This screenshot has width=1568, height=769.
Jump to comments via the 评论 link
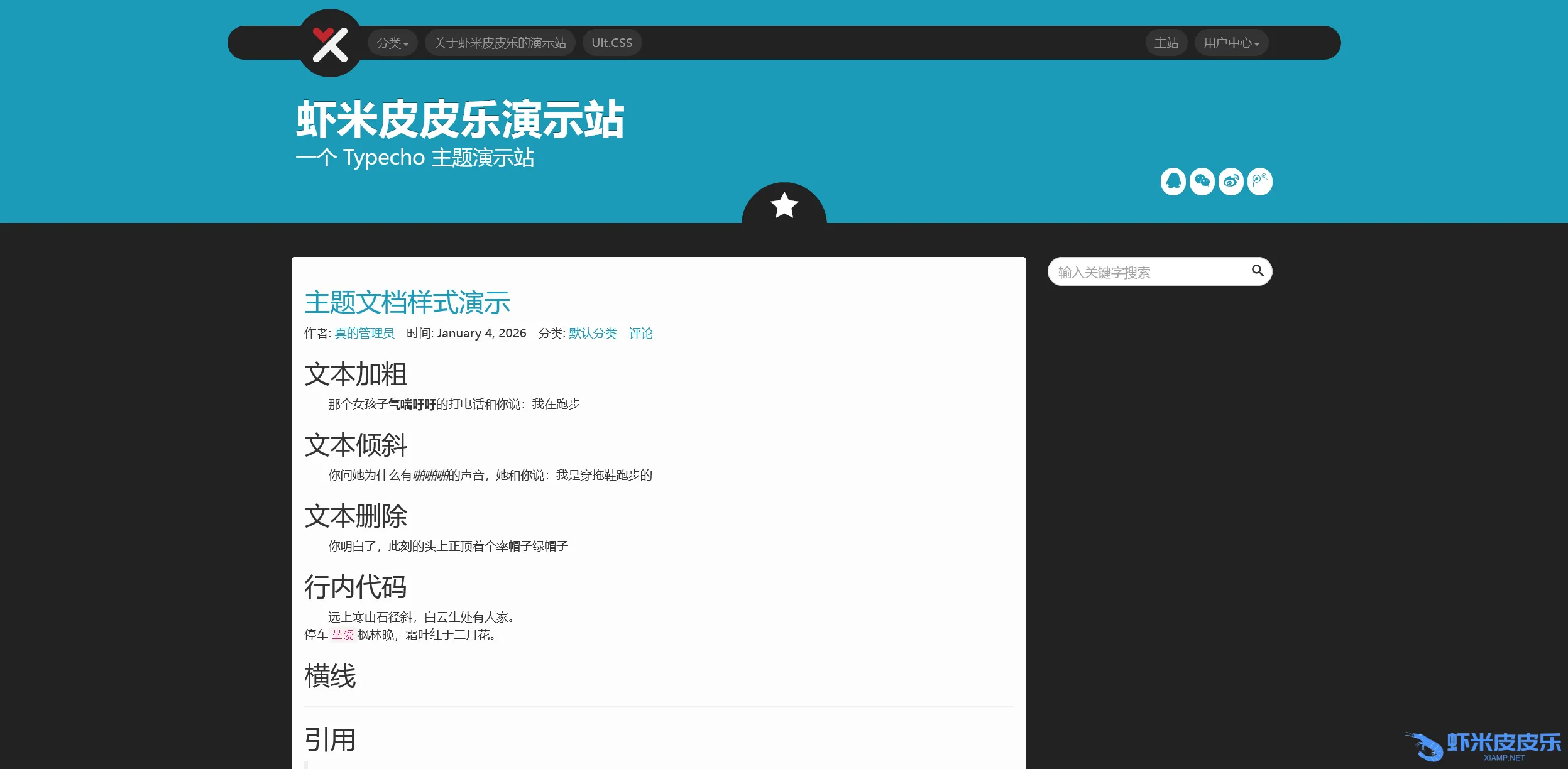(x=640, y=334)
